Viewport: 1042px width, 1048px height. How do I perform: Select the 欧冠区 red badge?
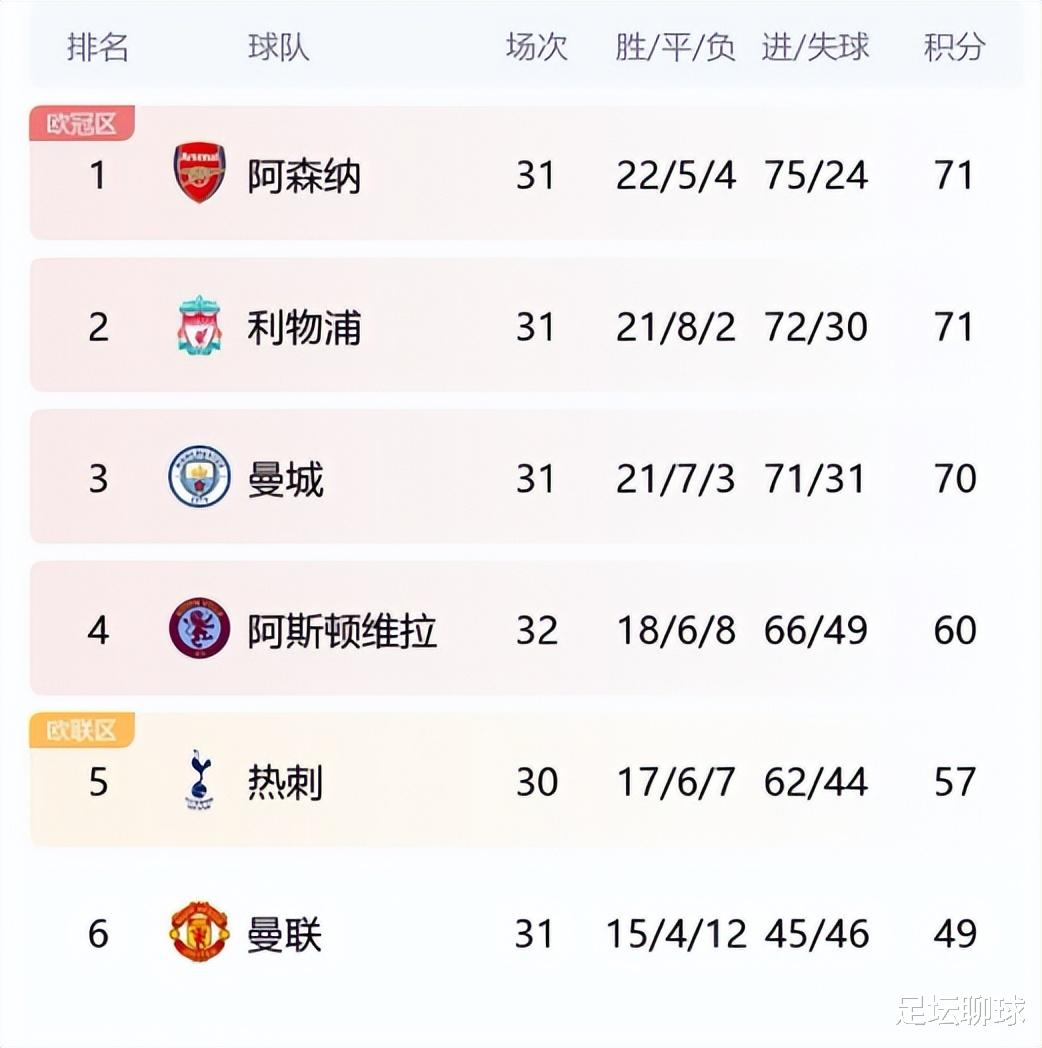pyautogui.click(x=82, y=124)
